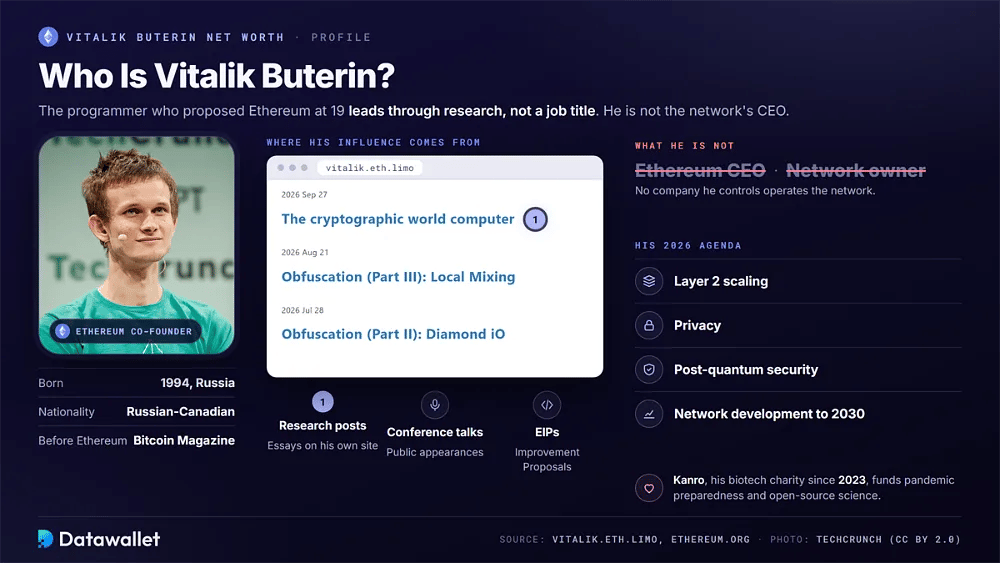Screen dimensions: 1000x563
Task: Click the struck-through Network owner text
Action: coord(856,170)
